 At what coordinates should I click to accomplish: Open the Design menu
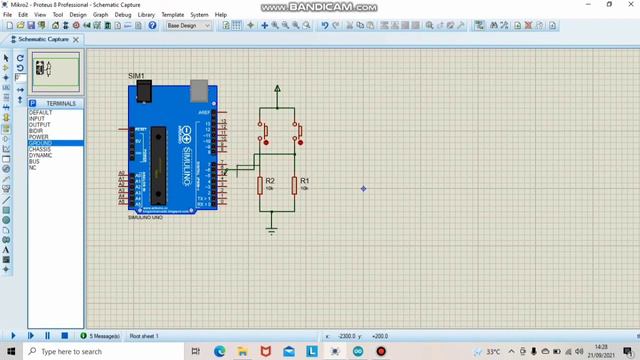coord(78,15)
